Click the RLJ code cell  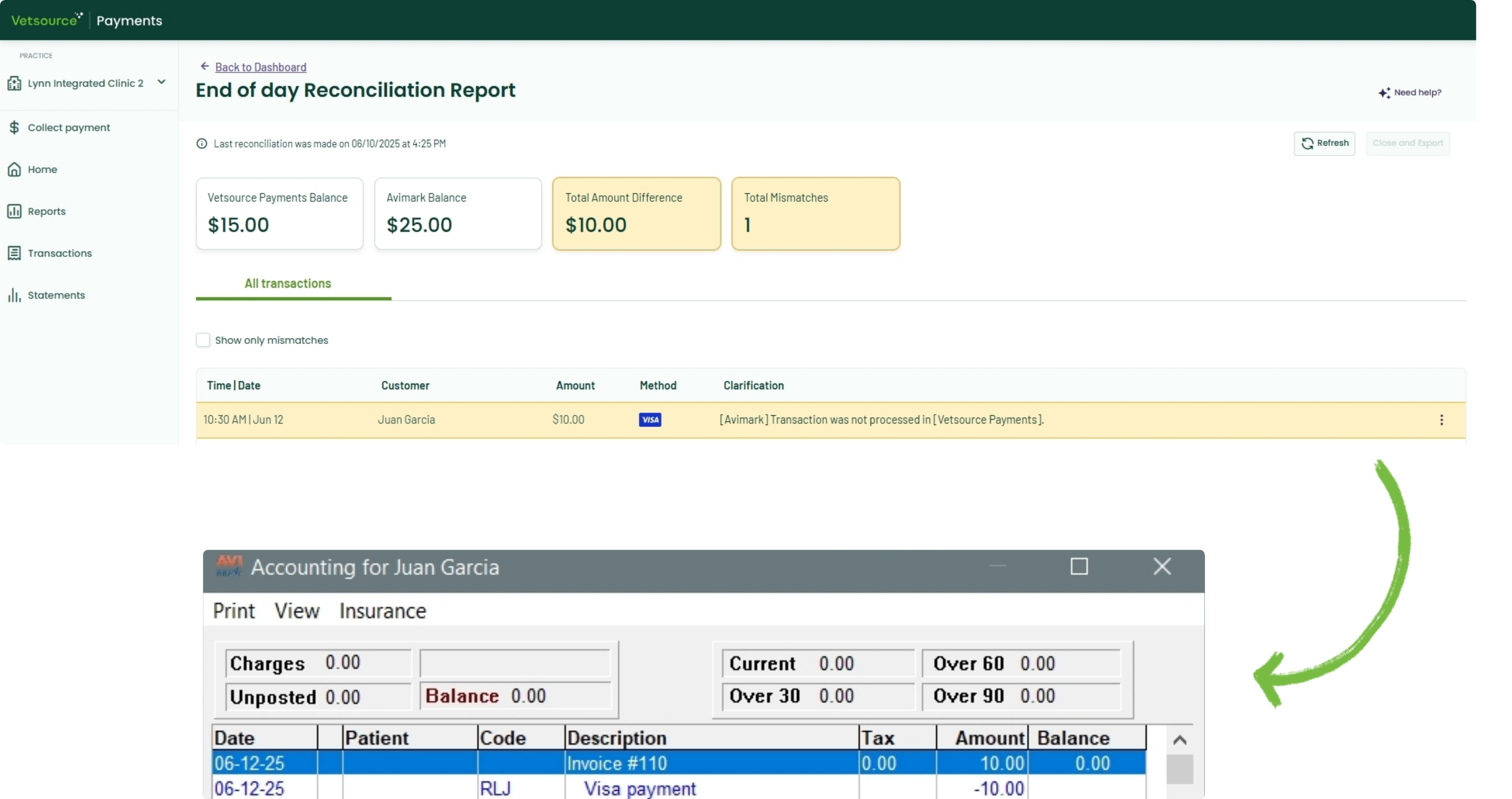click(x=495, y=789)
